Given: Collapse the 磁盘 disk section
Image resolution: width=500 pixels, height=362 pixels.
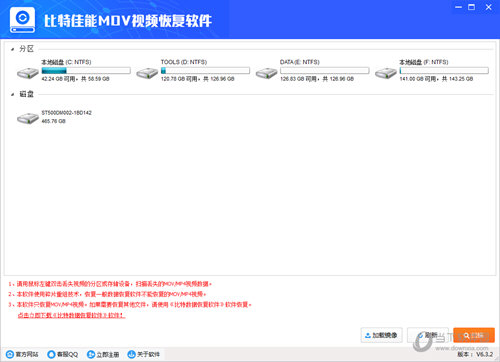Looking at the screenshot, I should coord(12,95).
